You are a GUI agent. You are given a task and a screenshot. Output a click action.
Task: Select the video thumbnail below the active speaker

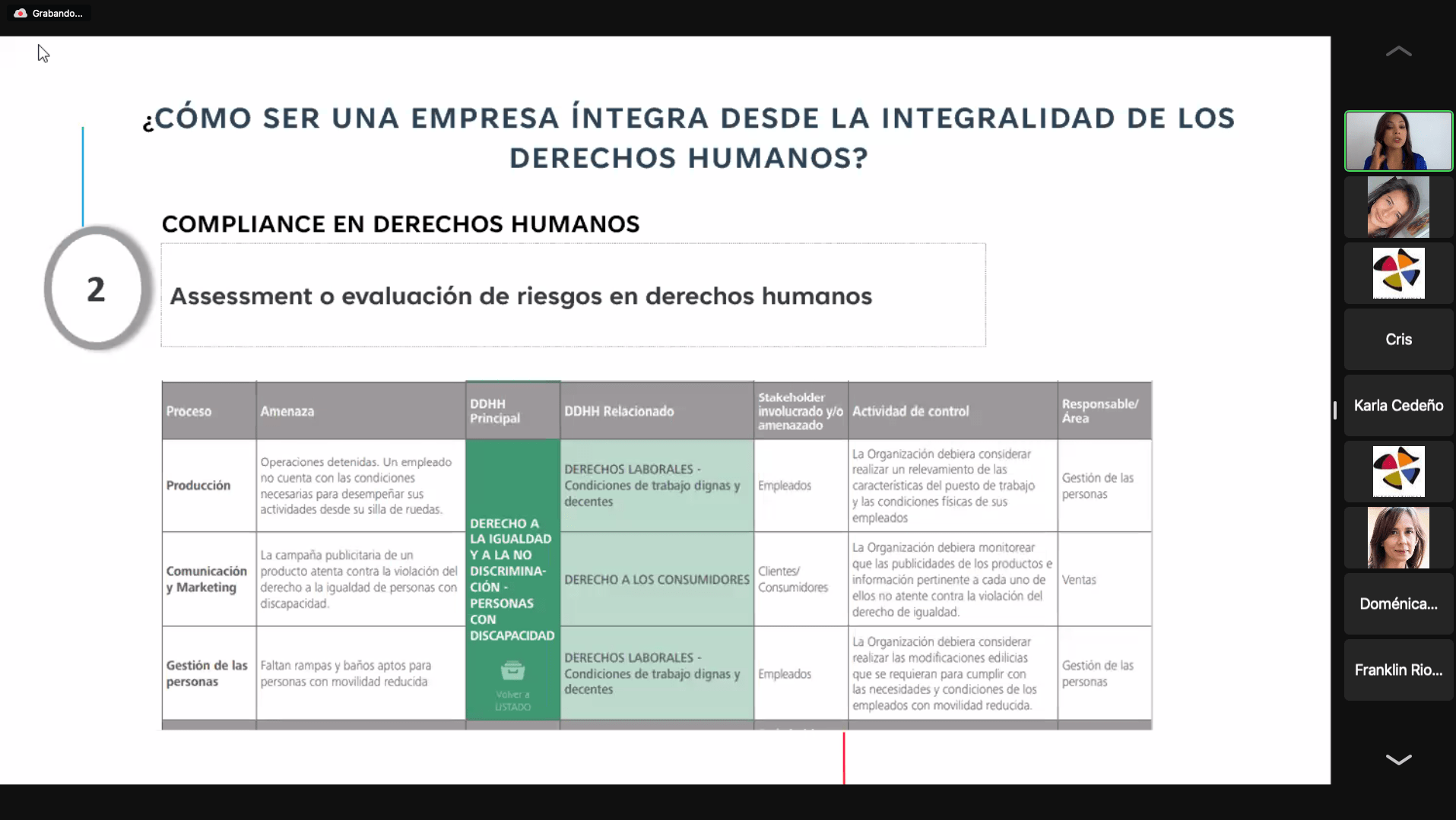pos(1397,207)
